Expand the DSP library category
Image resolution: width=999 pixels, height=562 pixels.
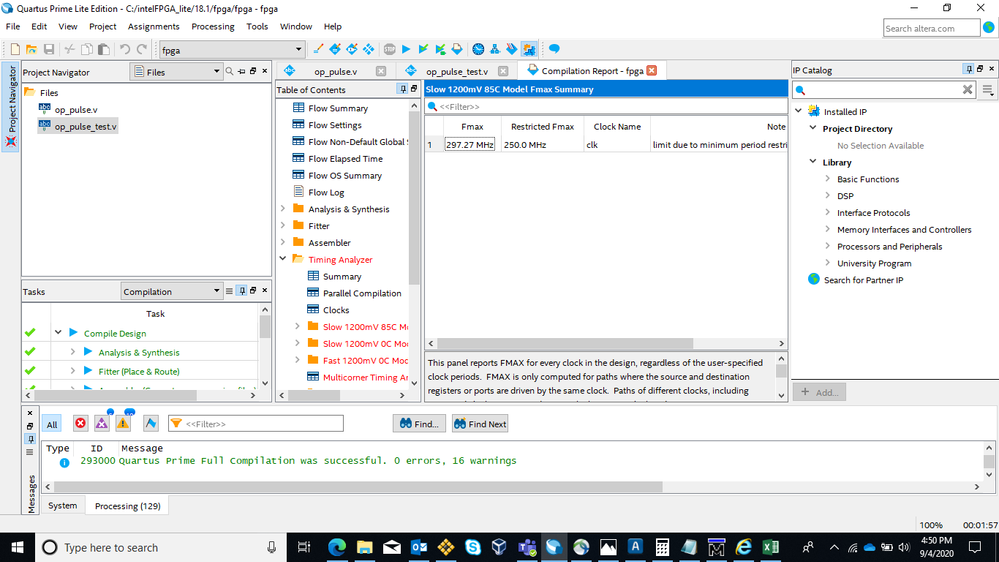point(828,196)
